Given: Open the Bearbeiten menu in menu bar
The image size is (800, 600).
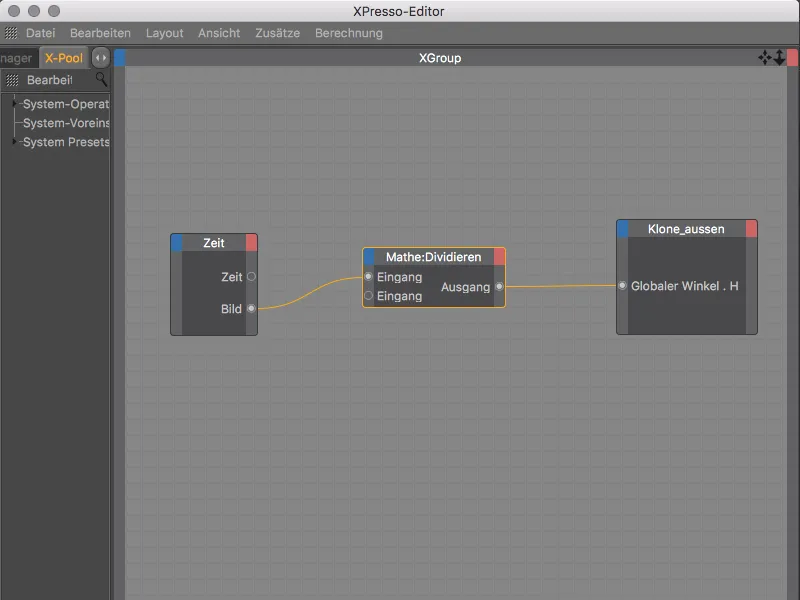Looking at the screenshot, I should click(100, 33).
